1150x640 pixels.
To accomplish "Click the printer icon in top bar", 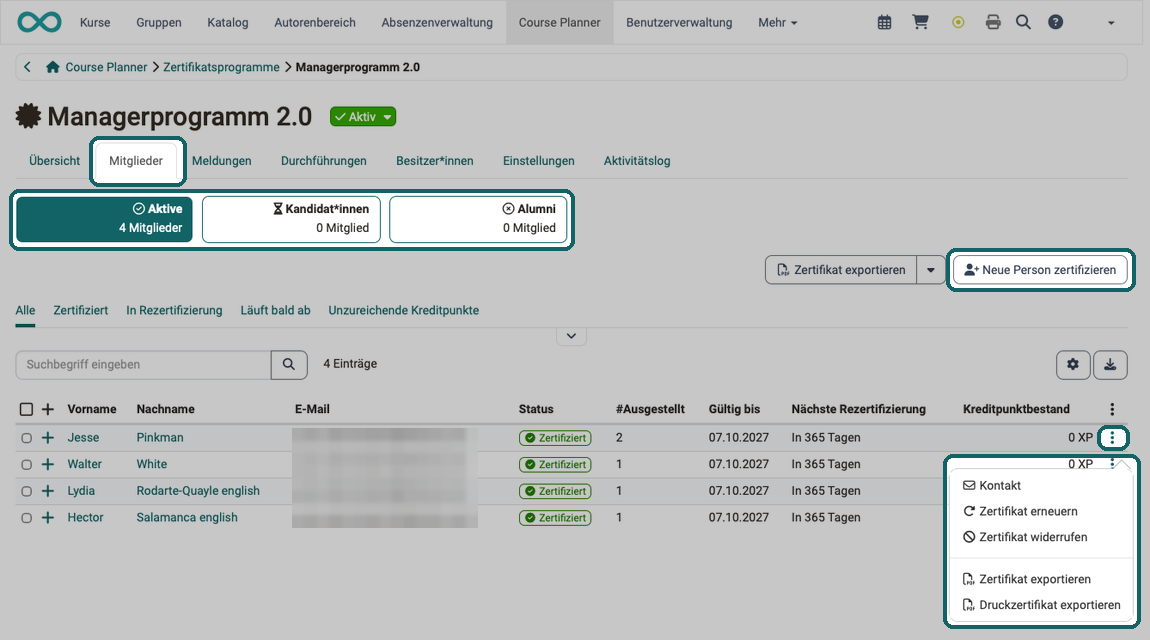I will 993,23.
